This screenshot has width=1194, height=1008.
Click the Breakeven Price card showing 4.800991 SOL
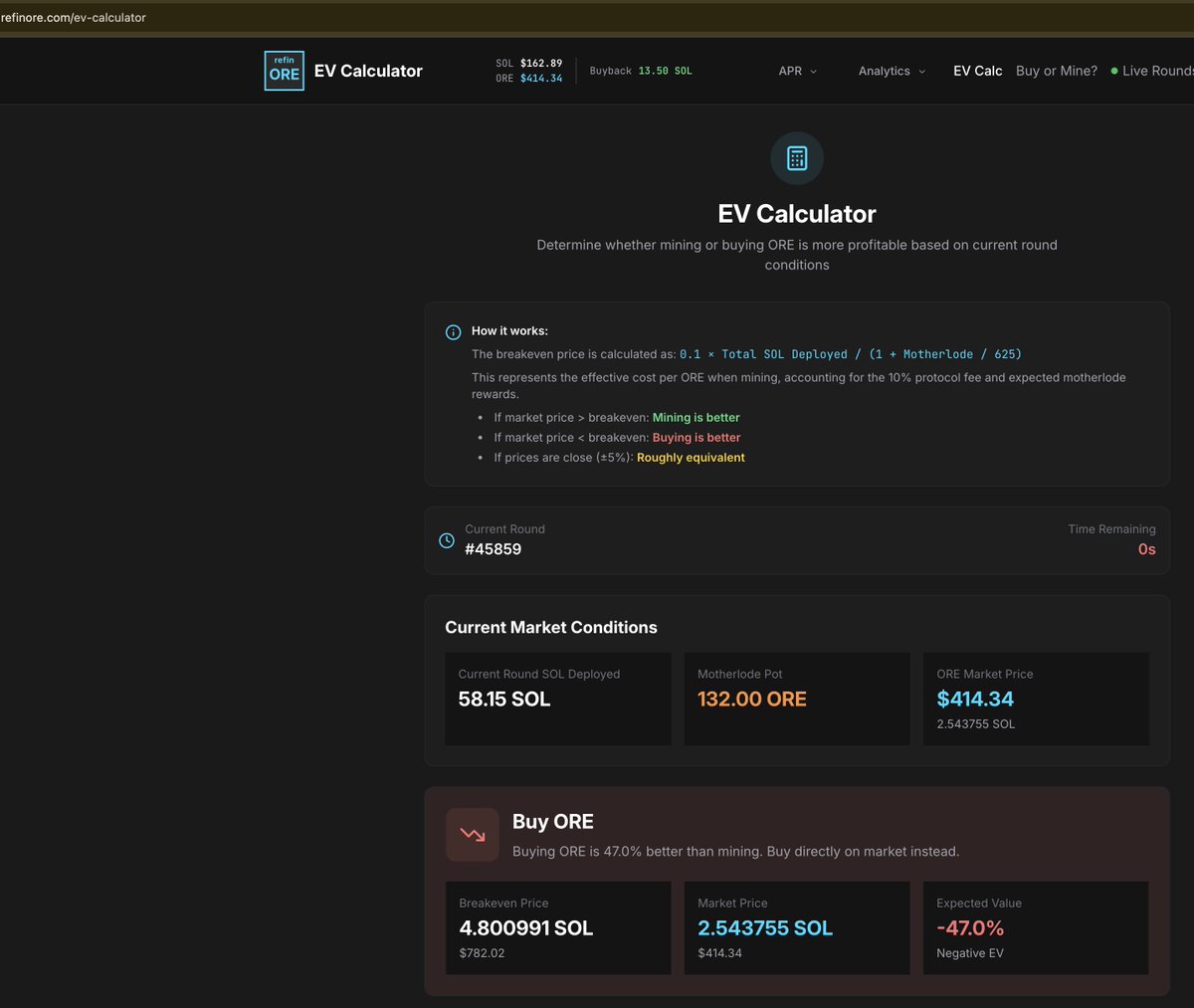click(557, 927)
